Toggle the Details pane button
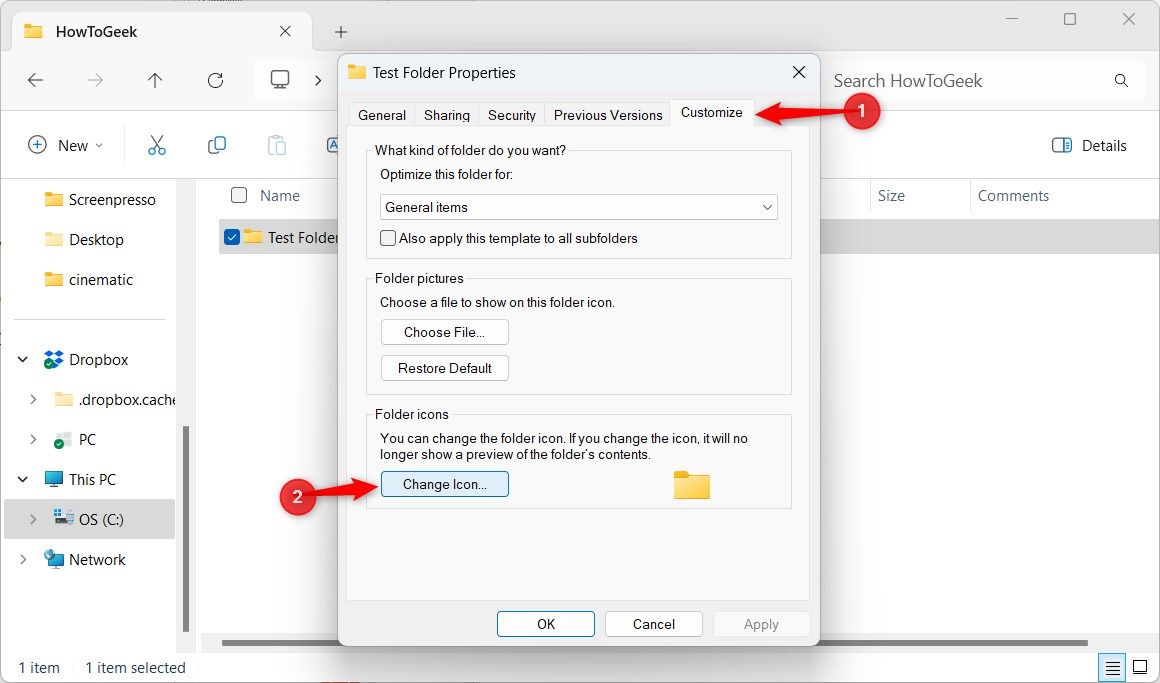 pos(1089,146)
